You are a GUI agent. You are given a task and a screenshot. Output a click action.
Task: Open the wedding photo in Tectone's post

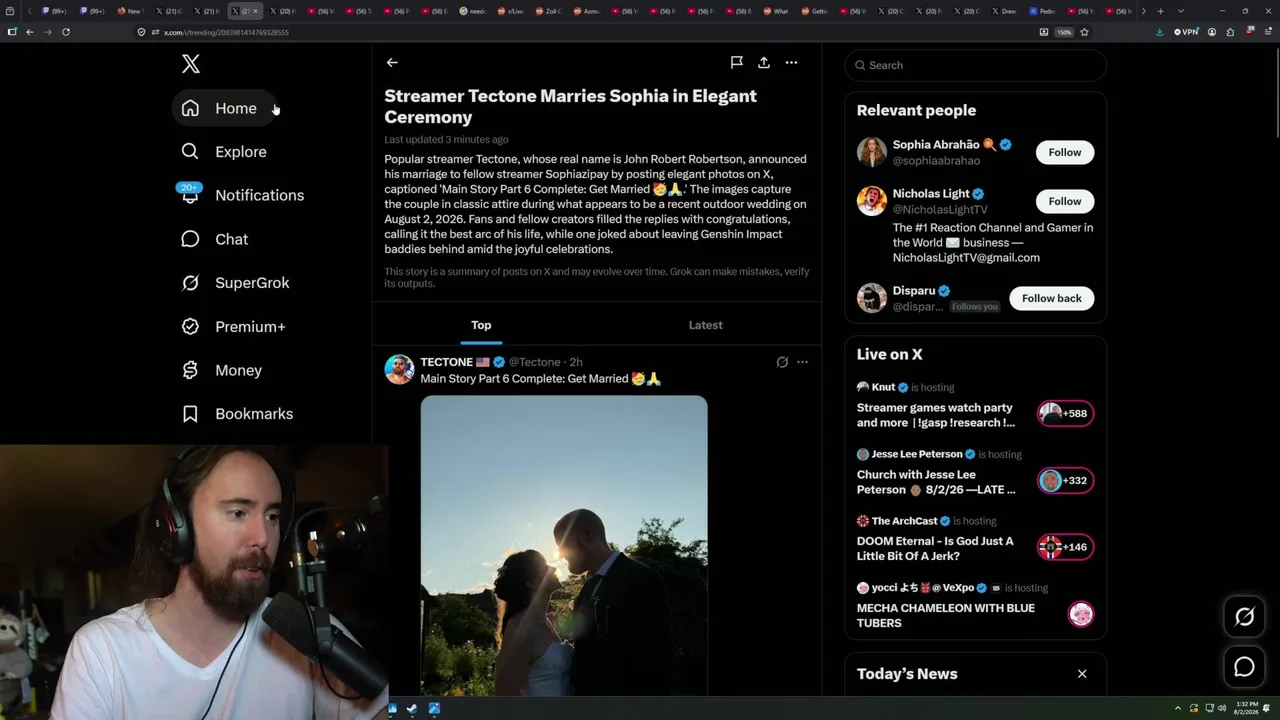[x=564, y=545]
